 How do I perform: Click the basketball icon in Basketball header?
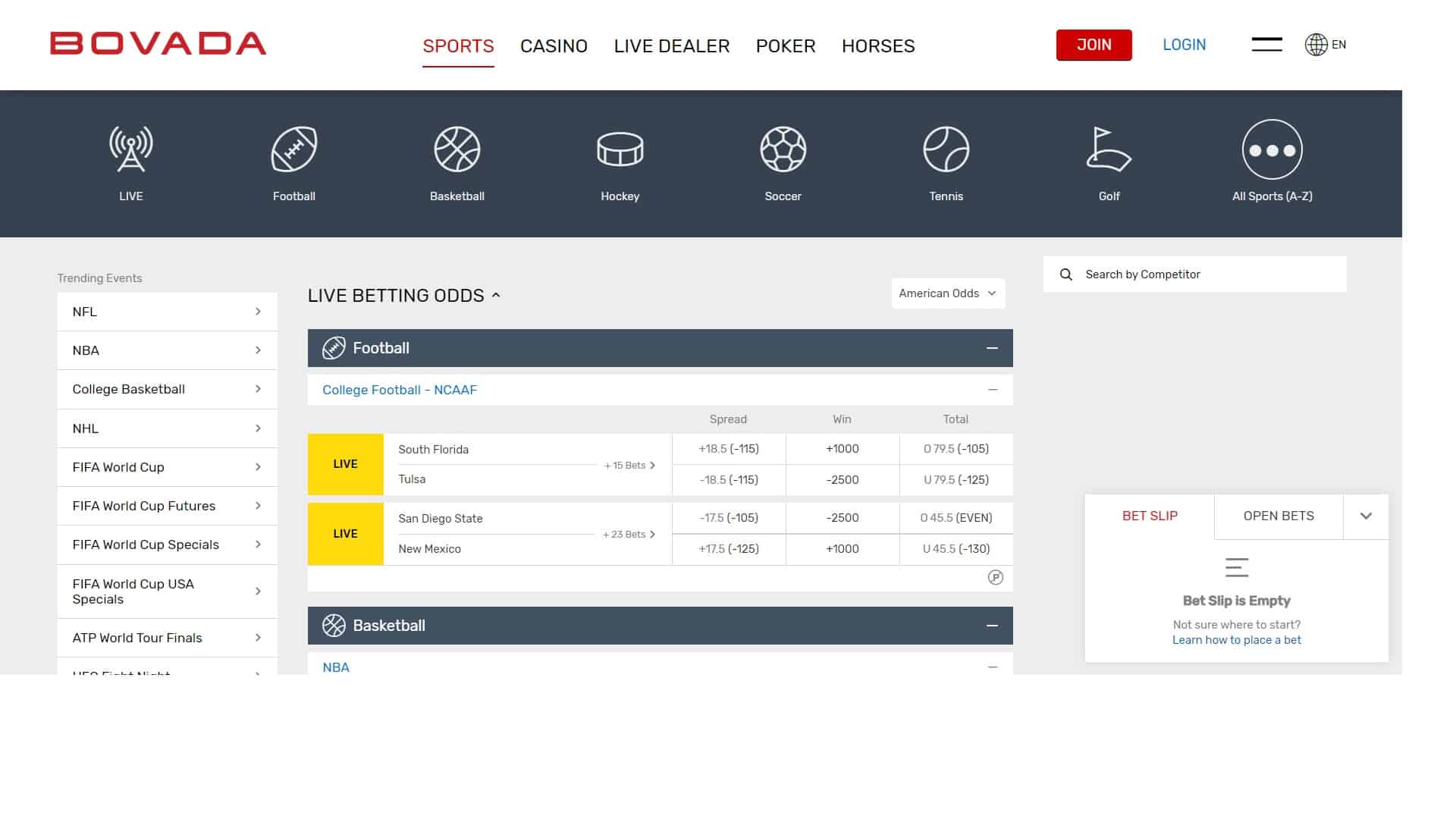(334, 626)
